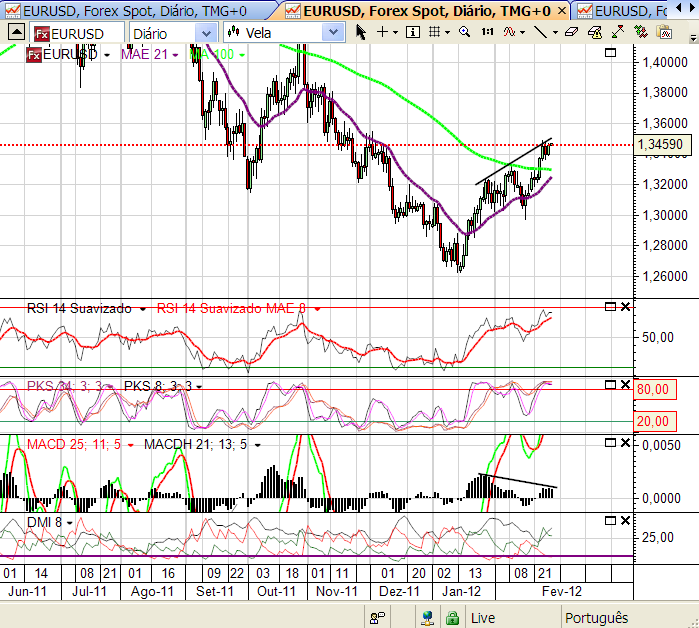699x628 pixels.
Task: Click the EURUSD symbol input field
Action: coord(80,33)
